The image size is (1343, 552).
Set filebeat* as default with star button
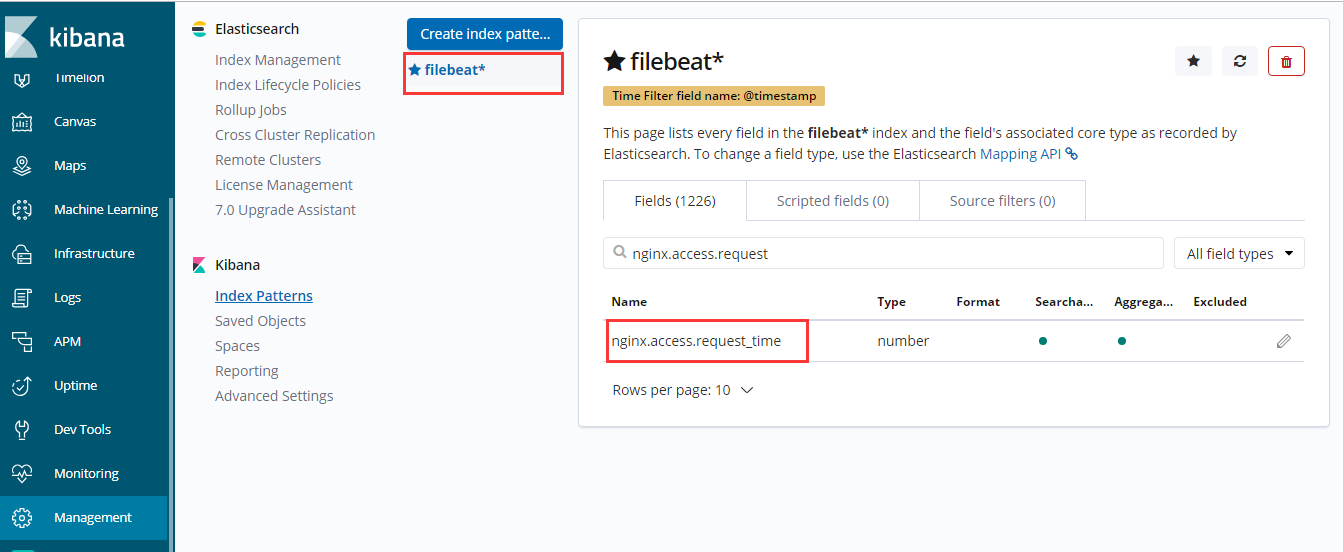click(x=1193, y=61)
